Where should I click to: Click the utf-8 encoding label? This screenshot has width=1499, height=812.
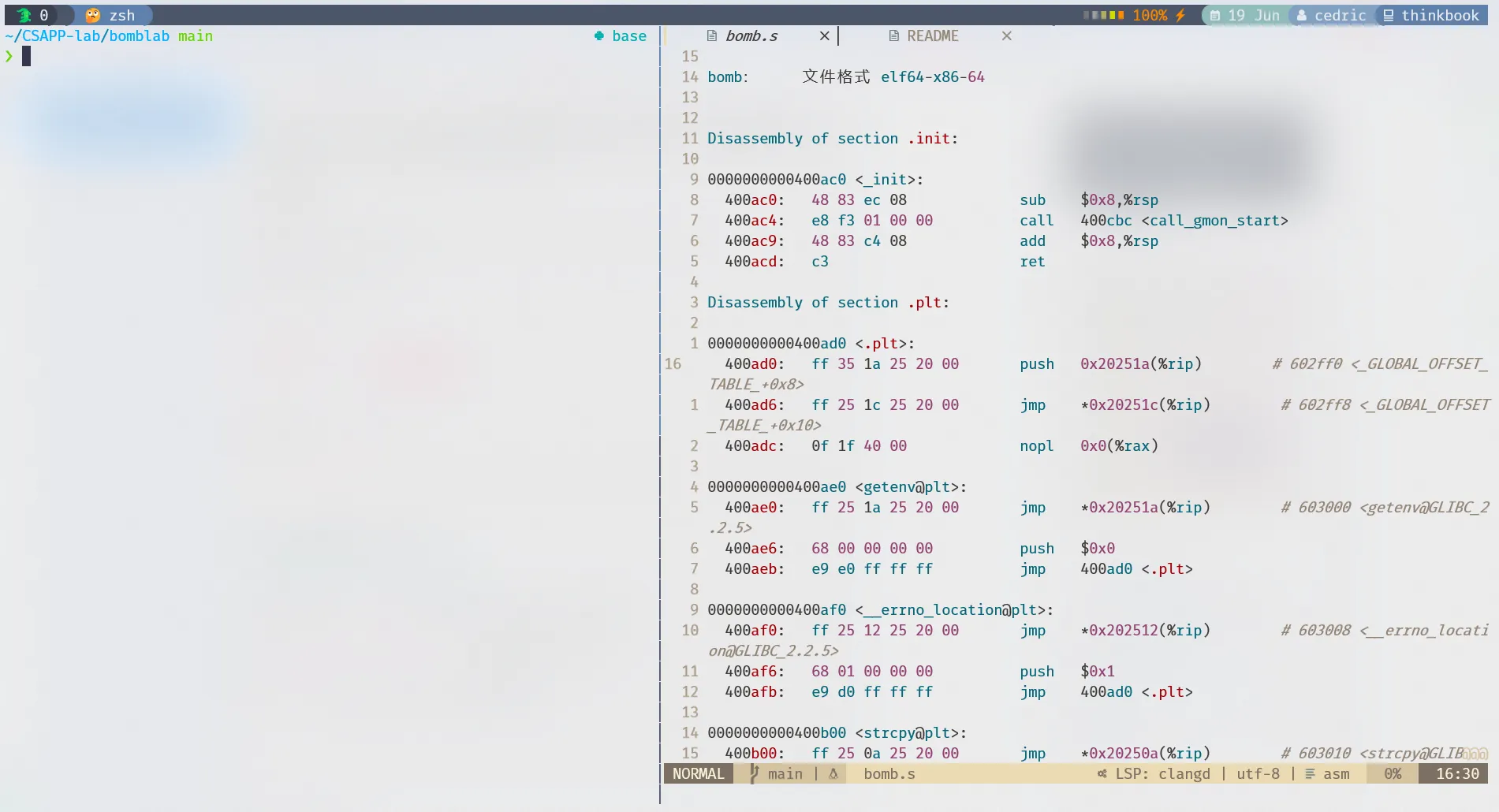click(x=1258, y=773)
